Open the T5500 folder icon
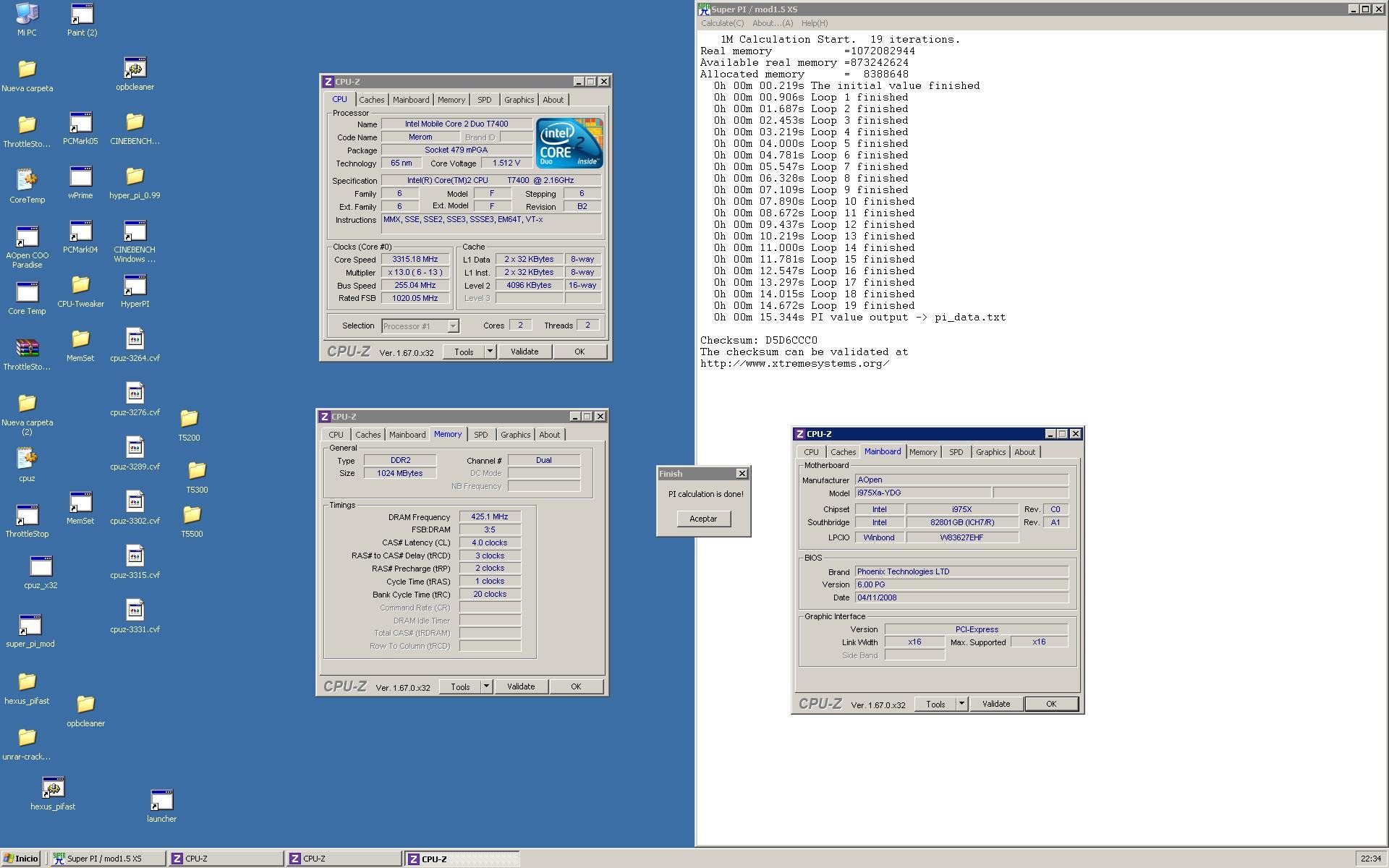This screenshot has height=868, width=1389. click(192, 515)
